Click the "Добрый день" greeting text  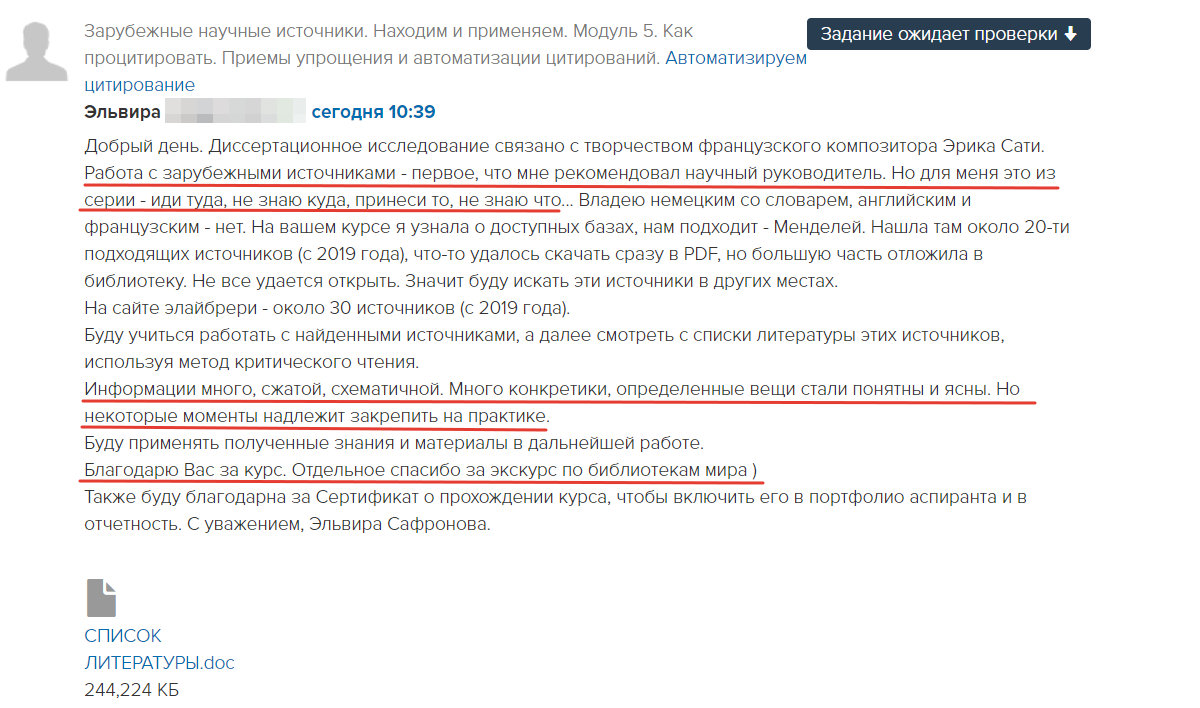(132, 145)
